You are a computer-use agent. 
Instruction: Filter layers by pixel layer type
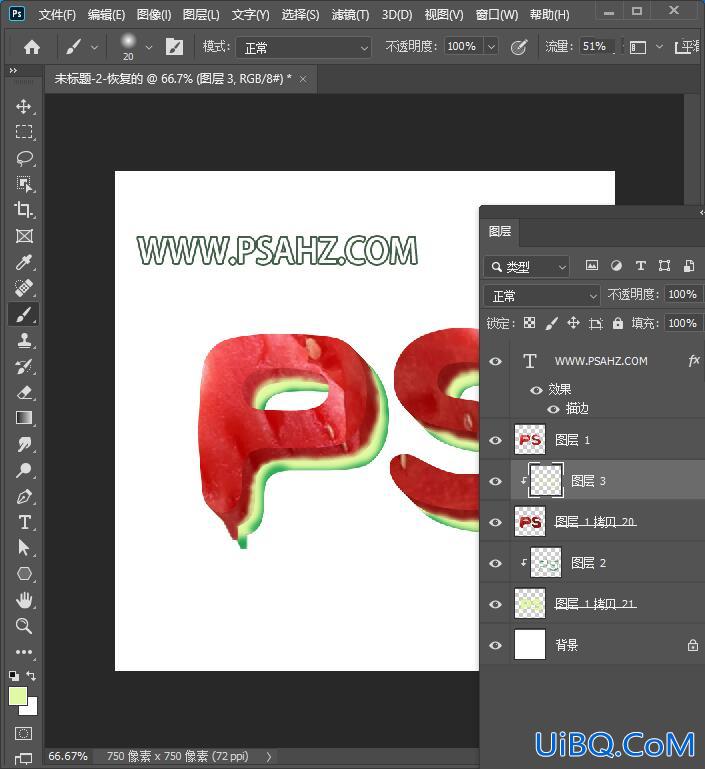pos(592,266)
